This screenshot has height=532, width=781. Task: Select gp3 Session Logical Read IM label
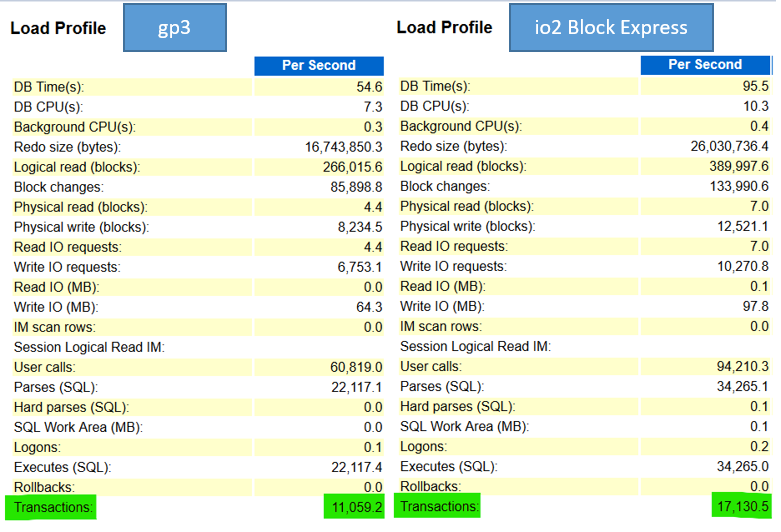click(89, 347)
